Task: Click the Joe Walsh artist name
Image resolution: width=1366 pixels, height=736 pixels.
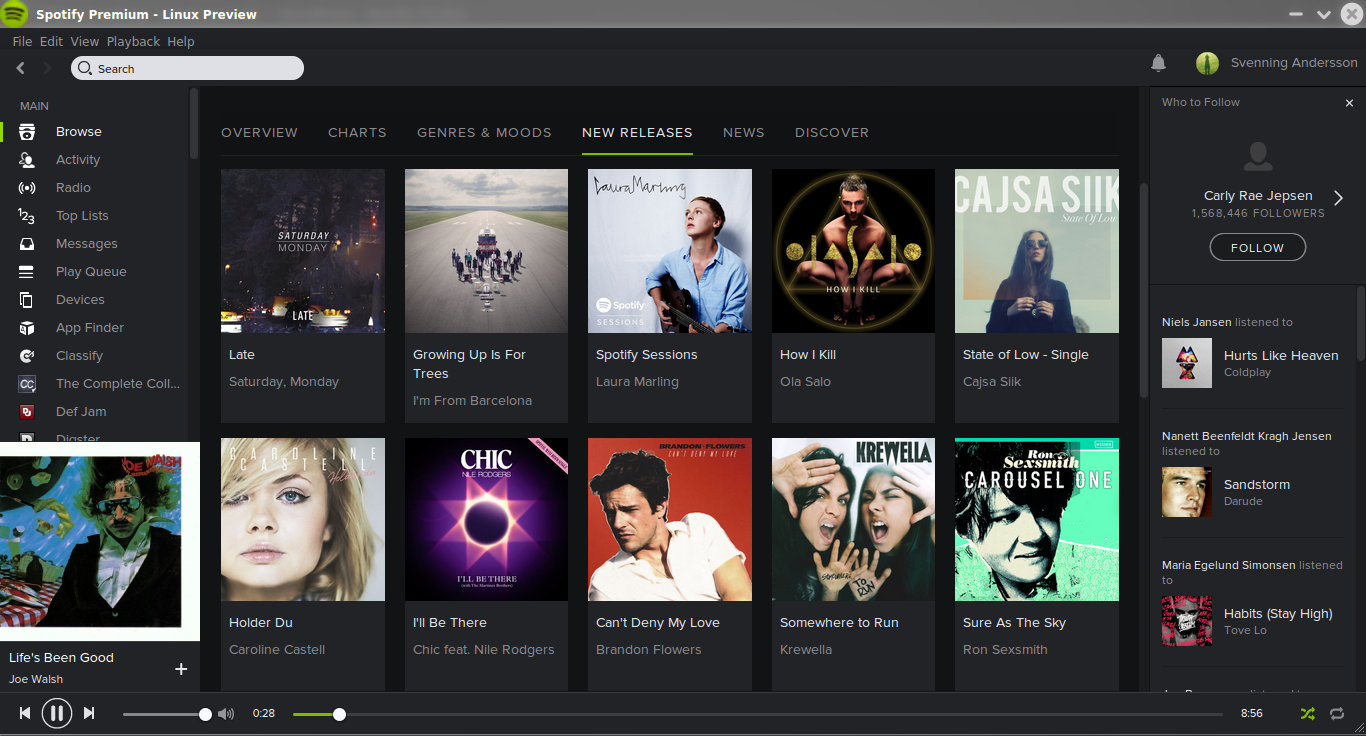Action: (x=36, y=679)
